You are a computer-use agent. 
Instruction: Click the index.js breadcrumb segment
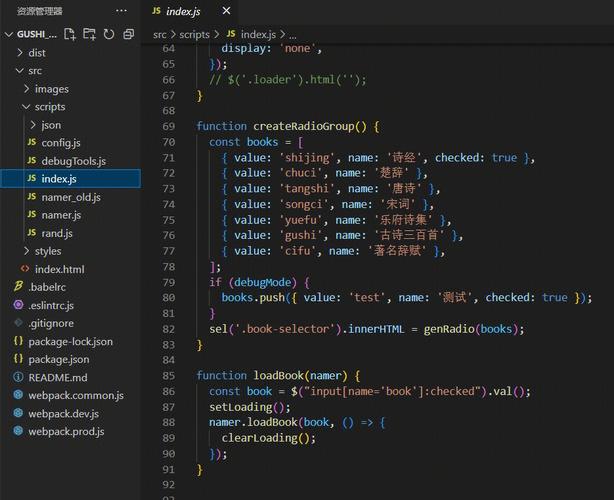click(258, 35)
